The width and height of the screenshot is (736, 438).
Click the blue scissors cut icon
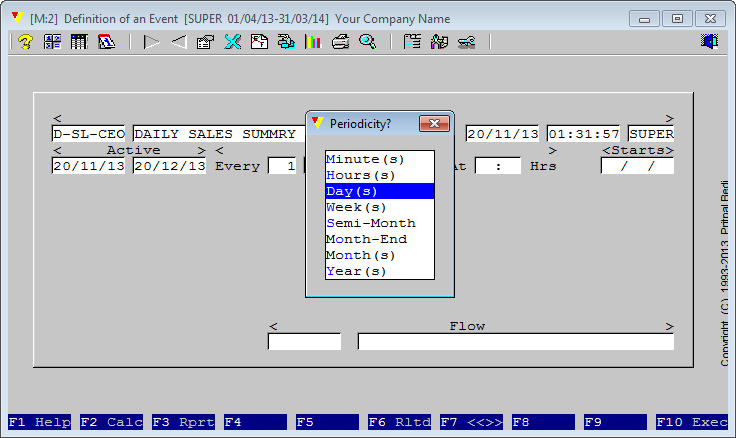[232, 42]
